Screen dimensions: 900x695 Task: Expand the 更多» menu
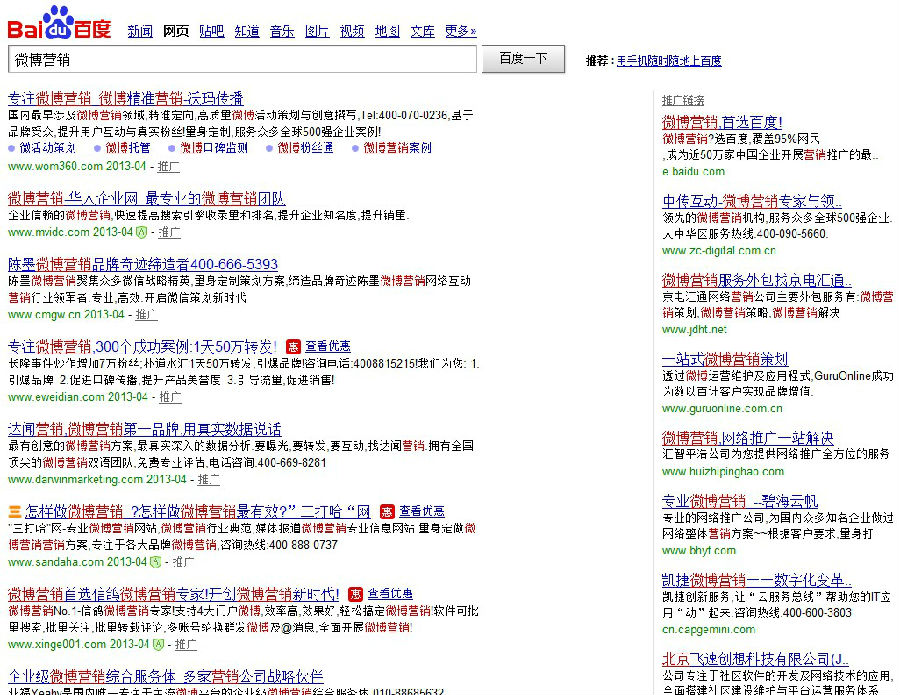pos(460,31)
